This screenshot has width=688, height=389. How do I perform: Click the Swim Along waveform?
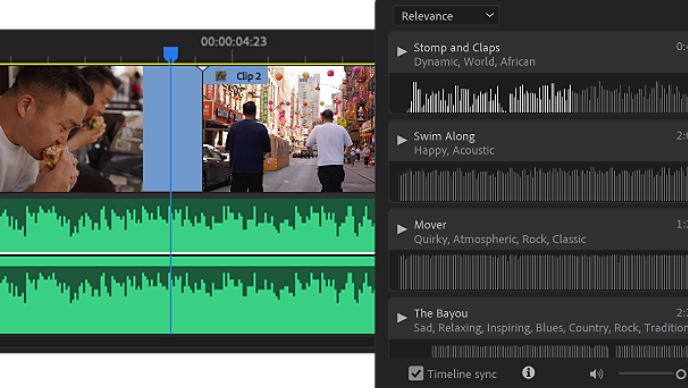538,182
